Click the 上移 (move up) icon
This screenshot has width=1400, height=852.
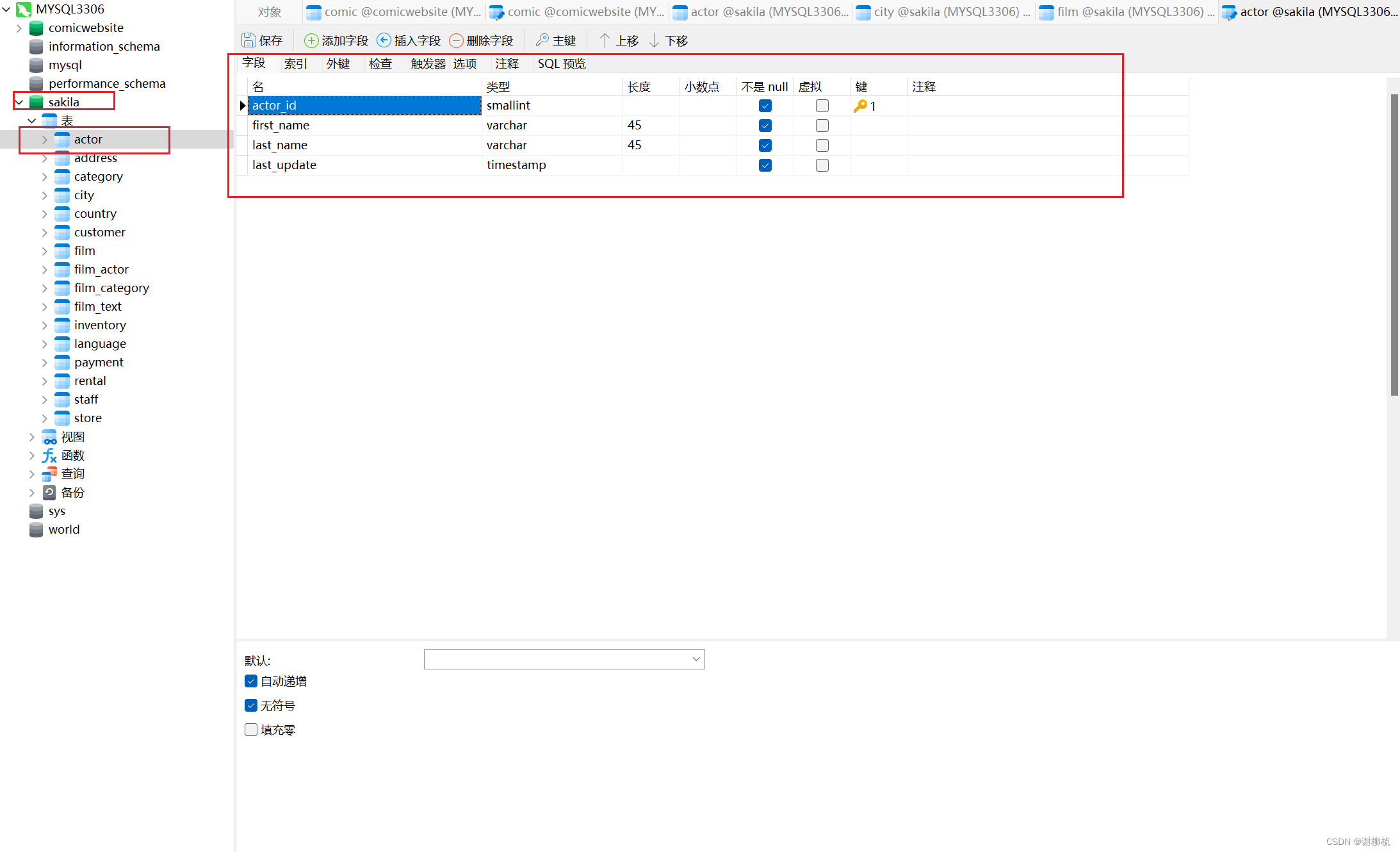pos(605,40)
